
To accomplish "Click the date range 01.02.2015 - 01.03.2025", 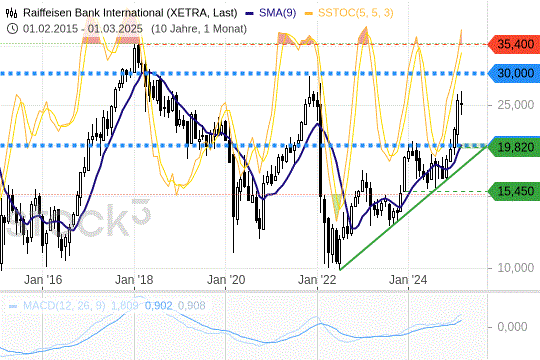I will point(83,29).
